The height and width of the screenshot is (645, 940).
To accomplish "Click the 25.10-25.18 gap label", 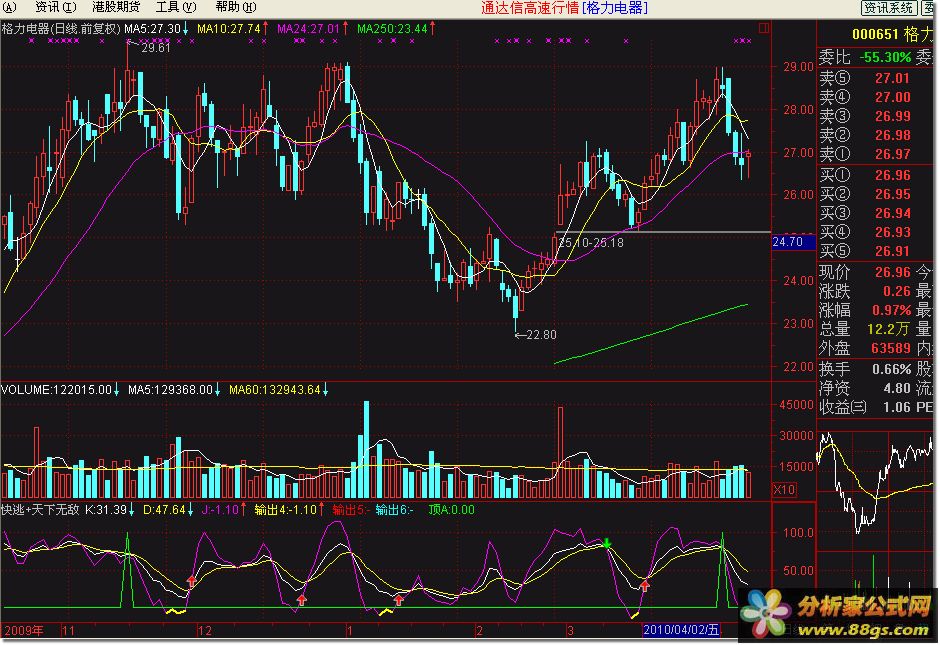I will [591, 243].
